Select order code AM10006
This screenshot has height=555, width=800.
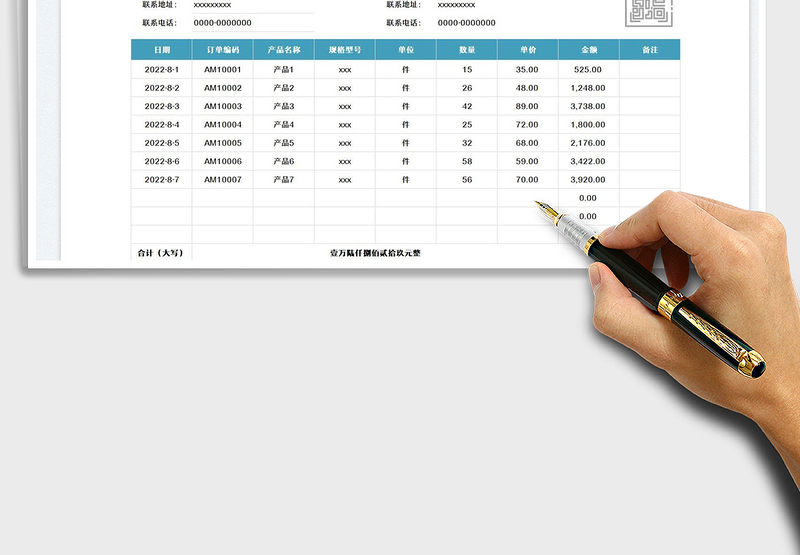click(x=223, y=161)
